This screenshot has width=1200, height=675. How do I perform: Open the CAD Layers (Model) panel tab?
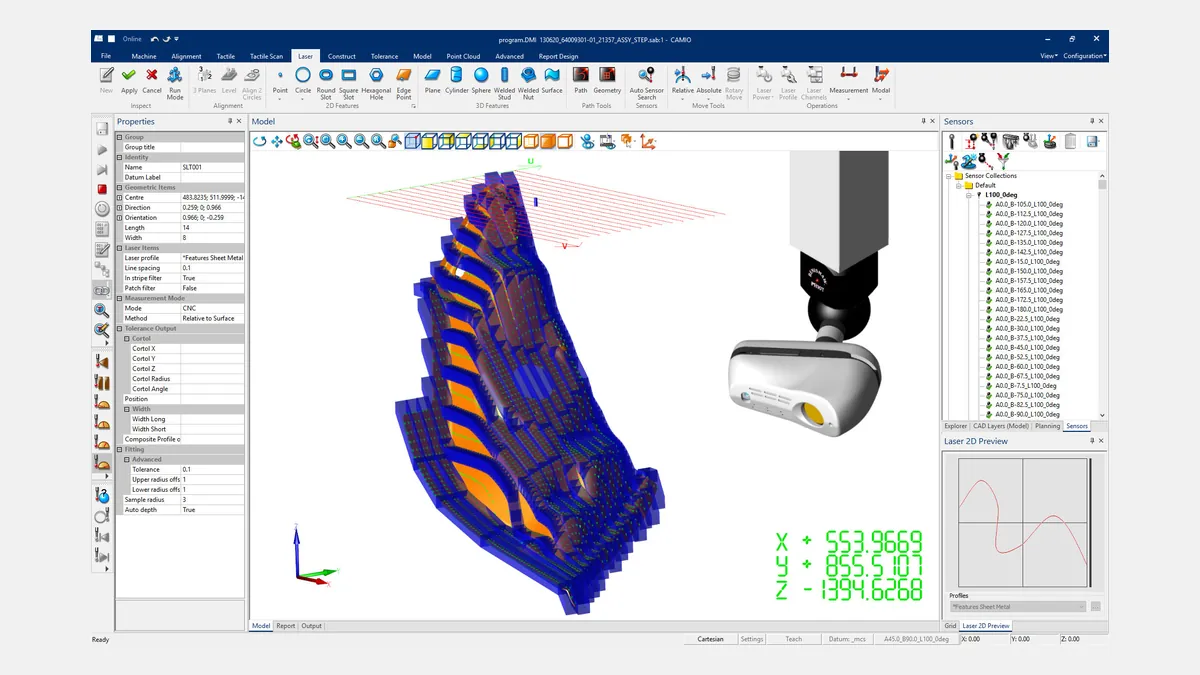[1001, 426]
